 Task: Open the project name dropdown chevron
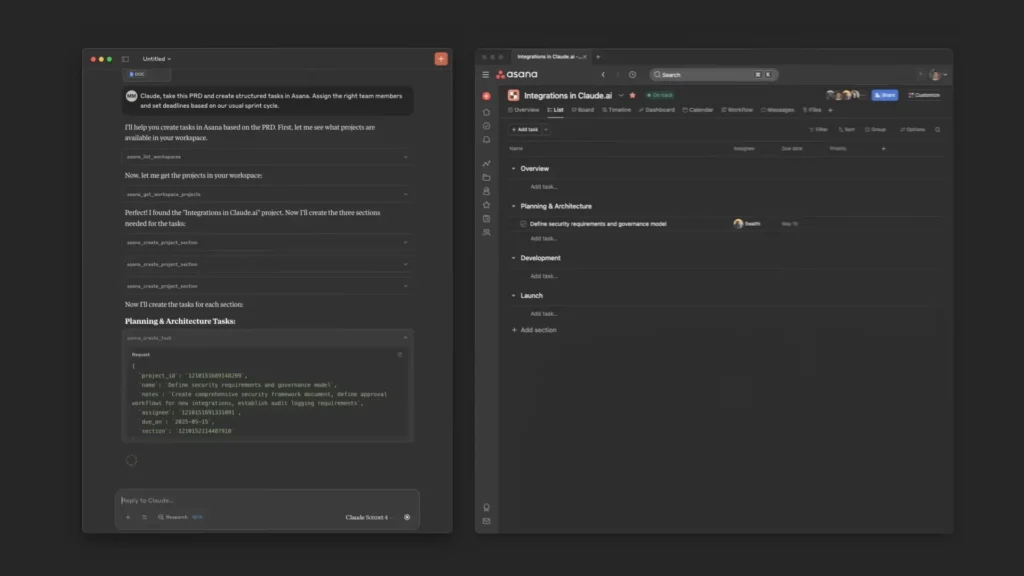(621, 95)
